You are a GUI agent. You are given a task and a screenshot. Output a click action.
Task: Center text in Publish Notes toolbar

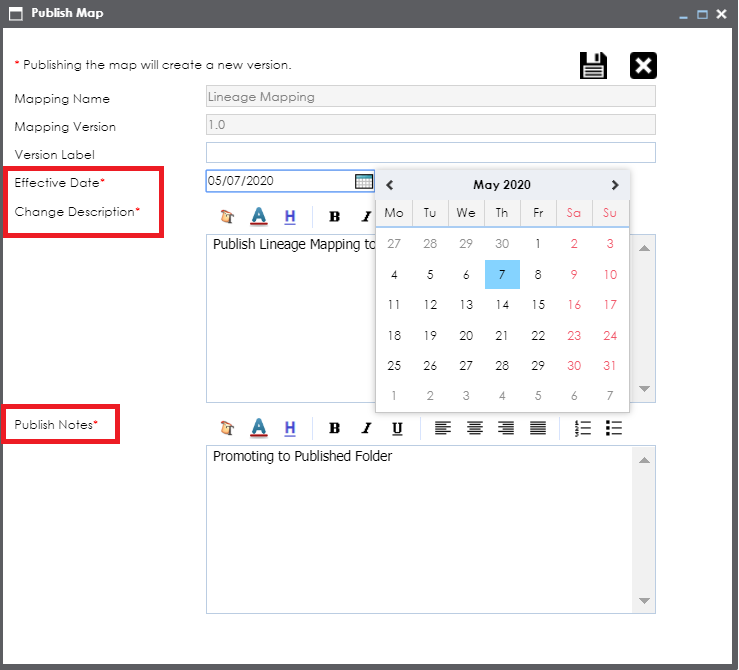(x=475, y=428)
